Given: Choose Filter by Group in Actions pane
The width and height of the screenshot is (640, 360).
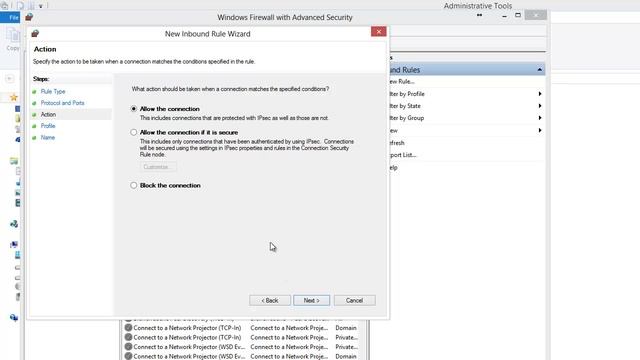Looking at the screenshot, I should click(407, 118).
